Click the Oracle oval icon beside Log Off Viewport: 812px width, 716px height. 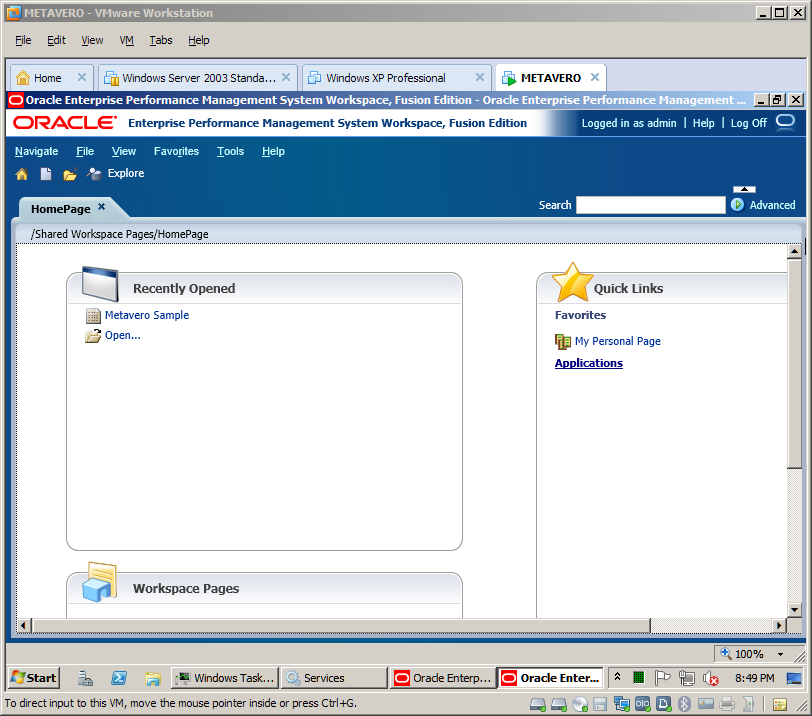click(x=785, y=122)
